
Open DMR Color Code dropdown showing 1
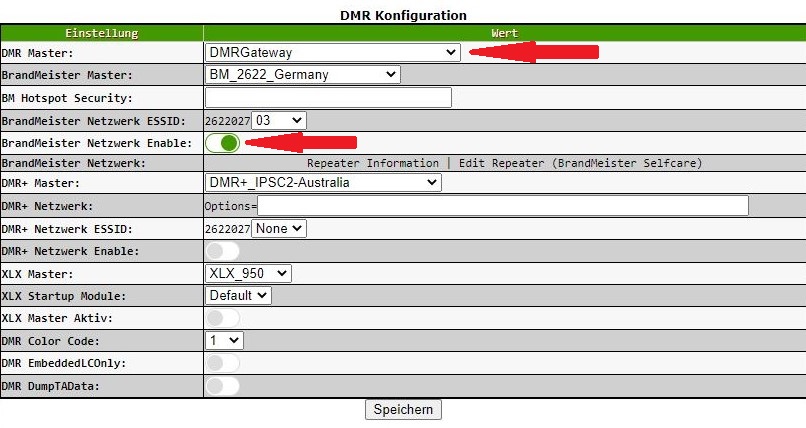pos(224,340)
